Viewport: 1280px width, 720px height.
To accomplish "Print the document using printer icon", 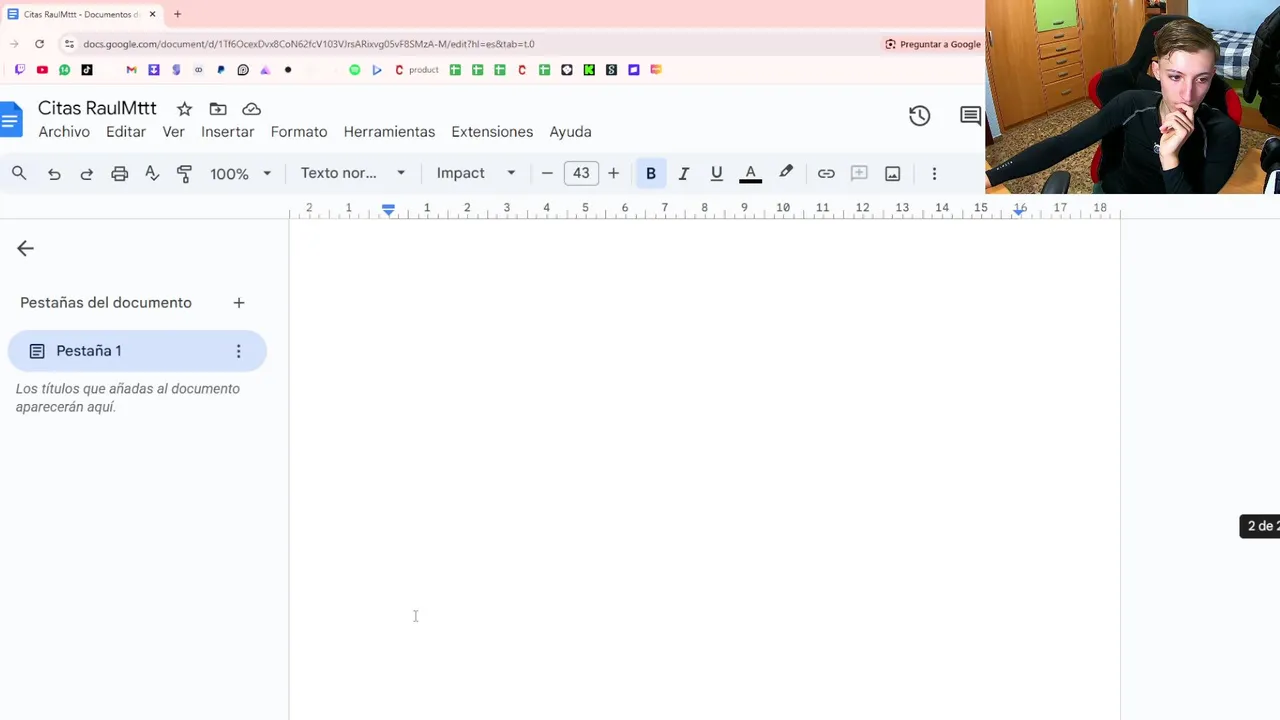I will click(120, 174).
